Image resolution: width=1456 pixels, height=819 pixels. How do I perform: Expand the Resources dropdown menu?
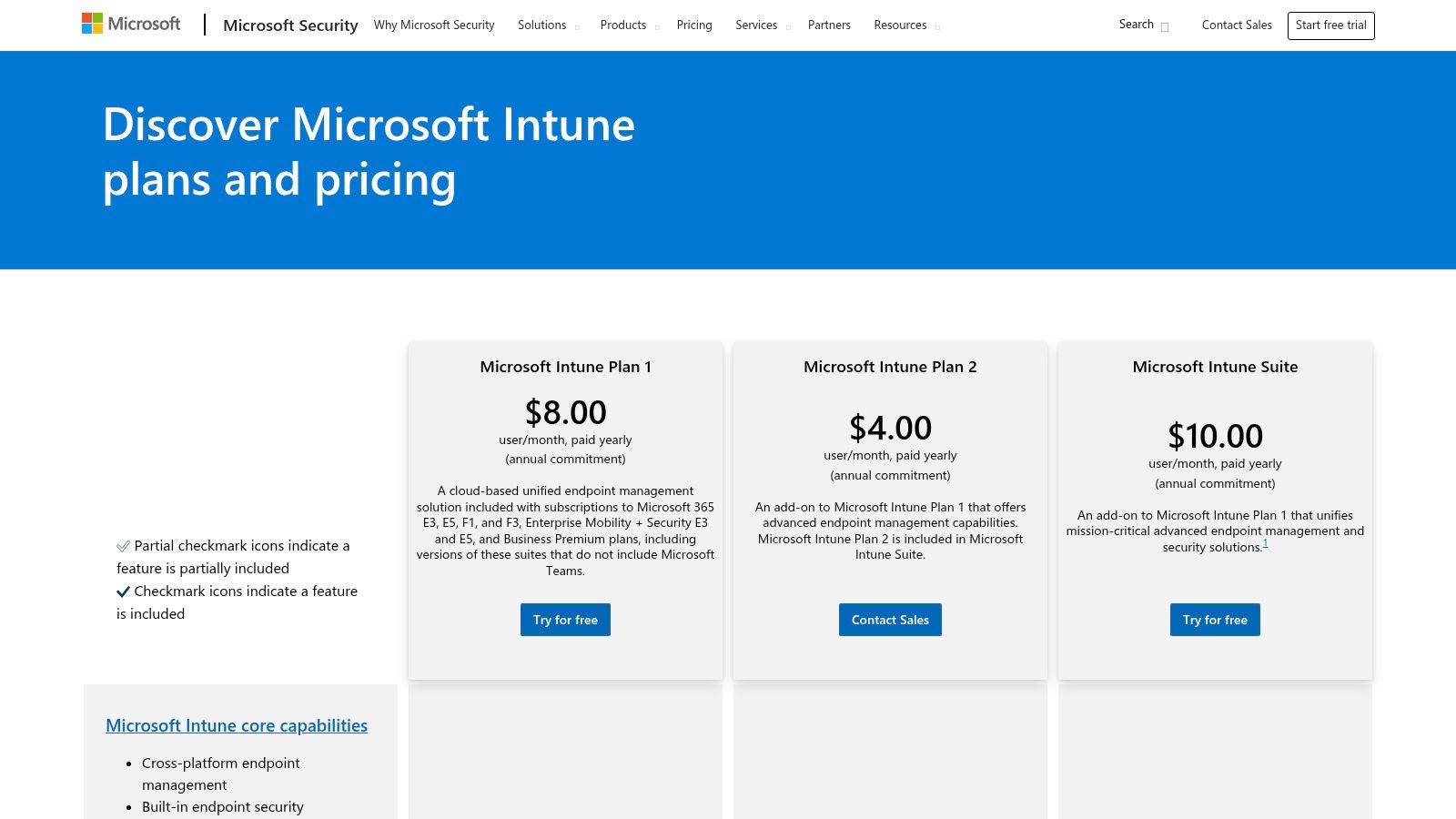tap(906, 25)
